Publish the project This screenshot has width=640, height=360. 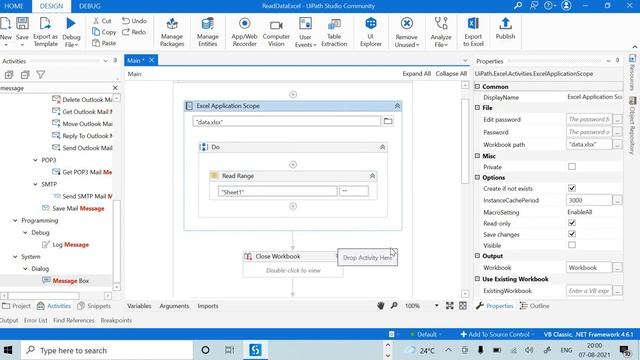505,28
